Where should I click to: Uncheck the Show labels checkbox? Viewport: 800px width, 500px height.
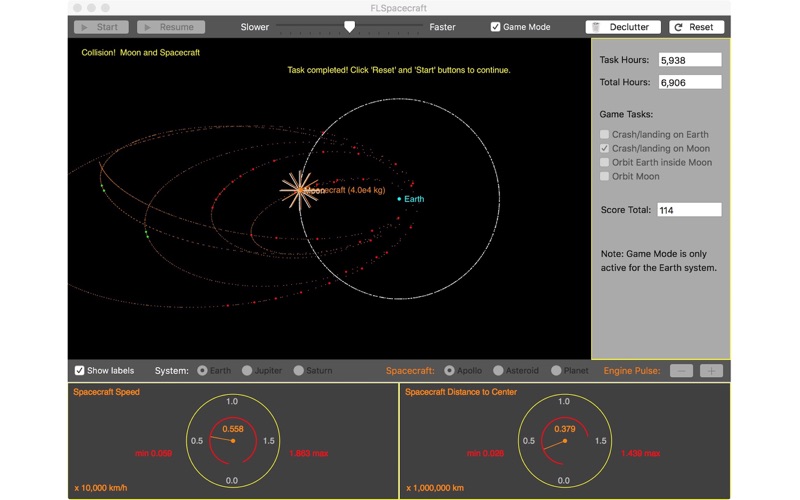[x=80, y=371]
